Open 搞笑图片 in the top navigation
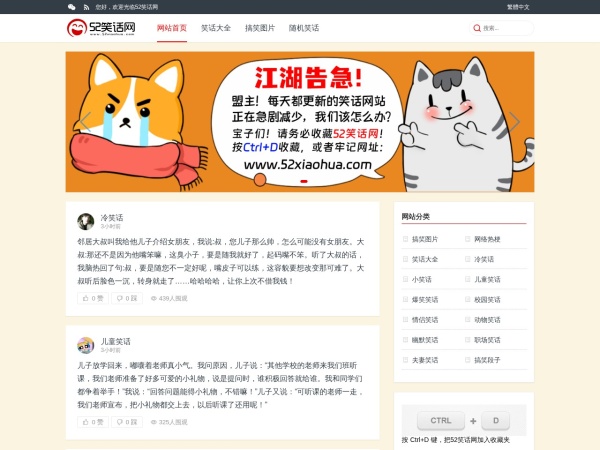Viewport: 600px width, 450px height. (260, 28)
